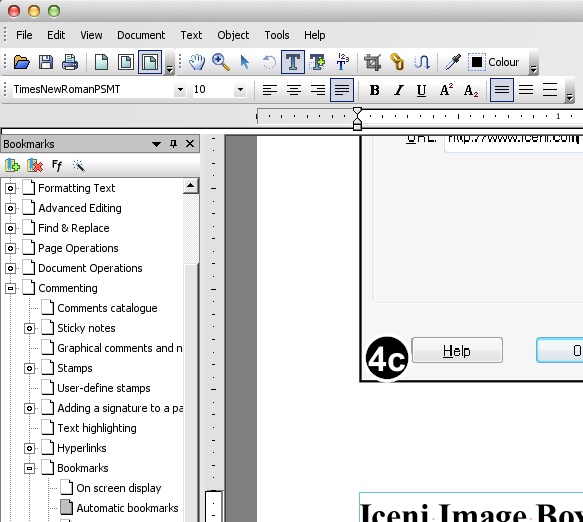Toggle subscript formatting
Screen dimensions: 583x522
pyautogui.click(x=470, y=90)
